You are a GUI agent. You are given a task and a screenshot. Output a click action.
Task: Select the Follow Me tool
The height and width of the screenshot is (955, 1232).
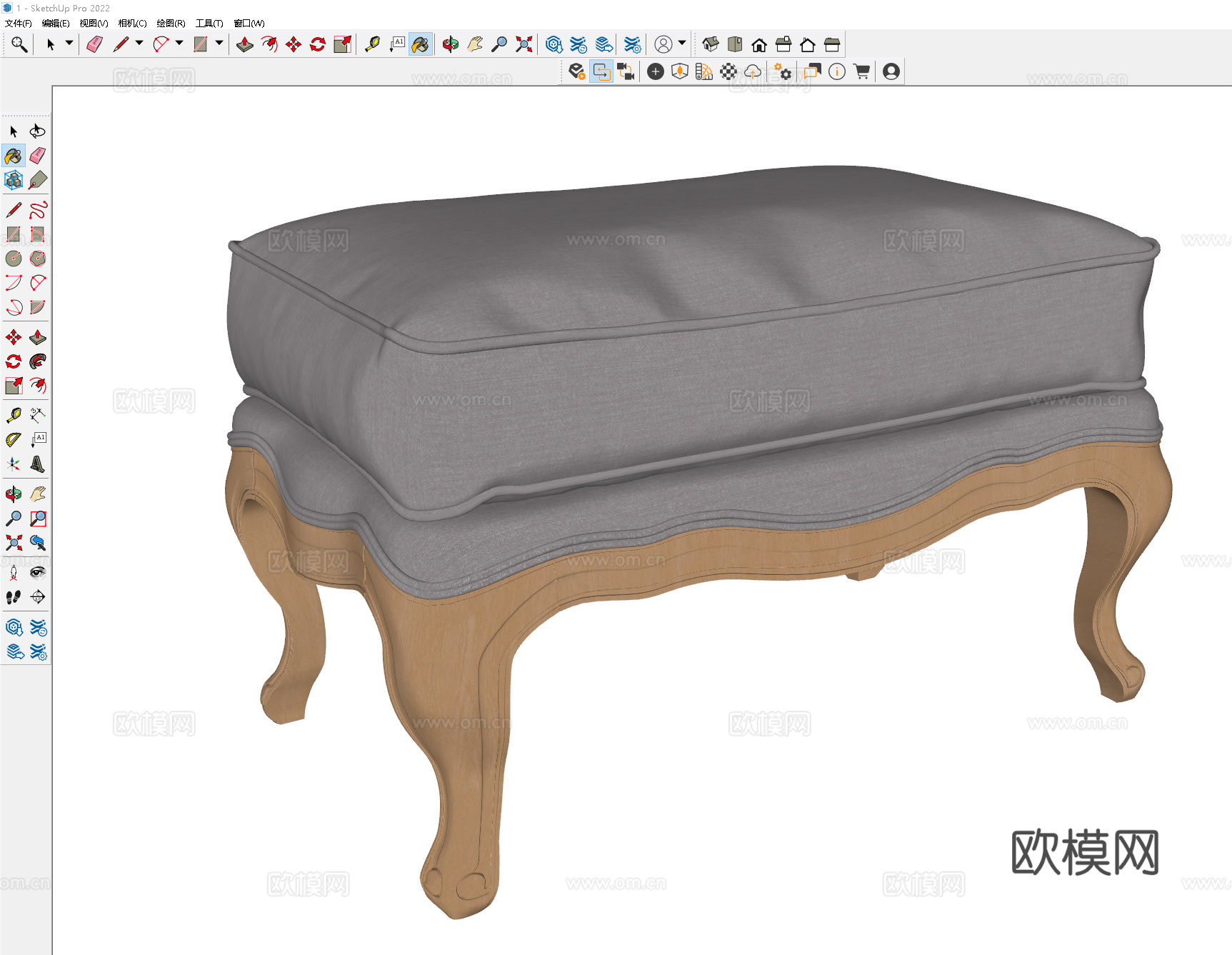point(38,361)
